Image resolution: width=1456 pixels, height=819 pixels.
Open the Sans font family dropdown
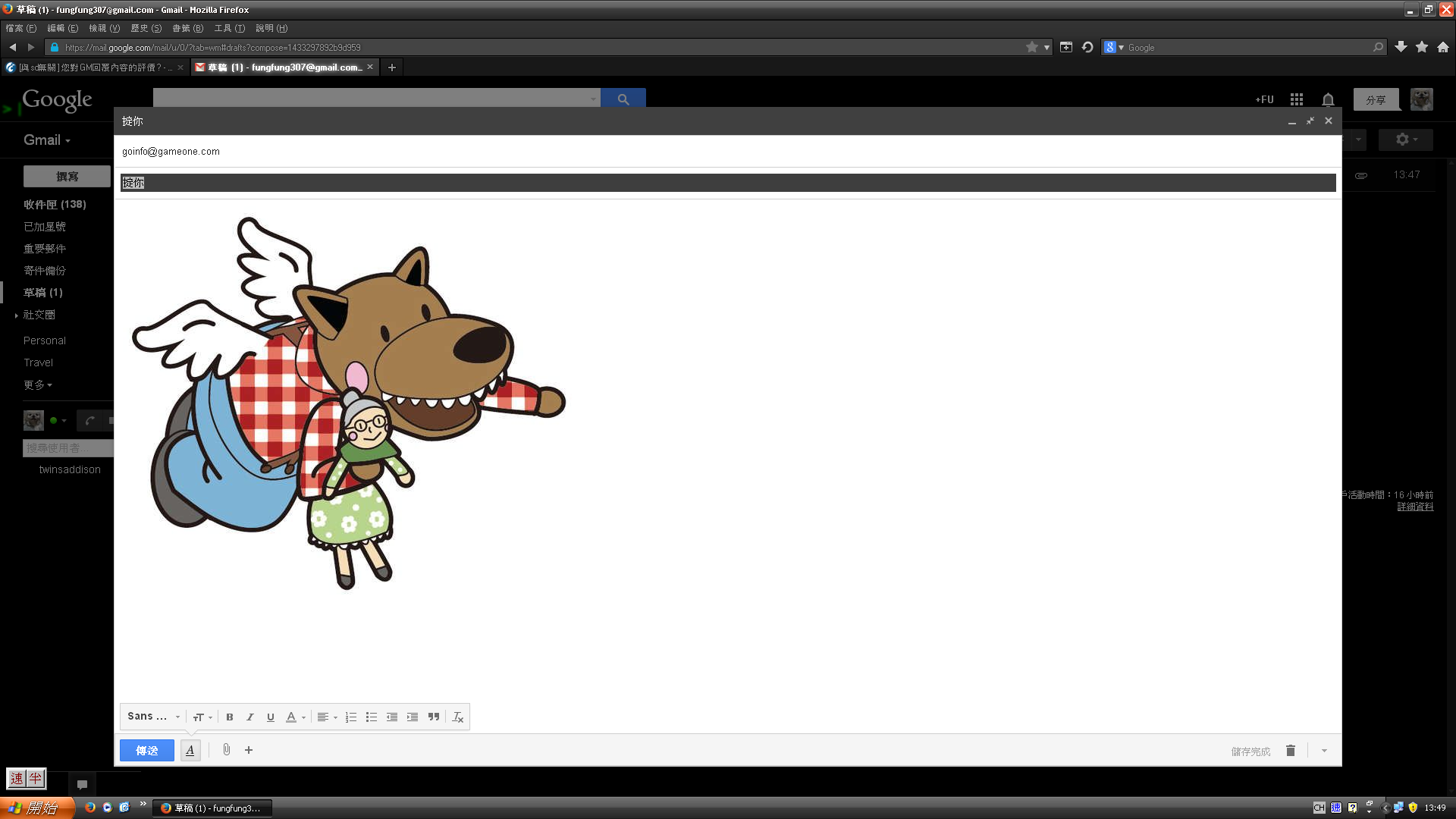pyautogui.click(x=153, y=717)
